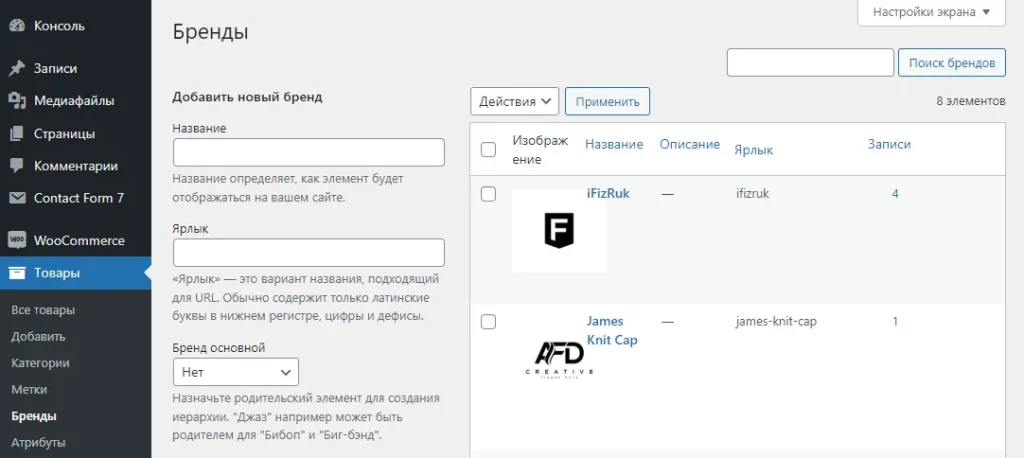Check the James Knit Cap row checkbox

(x=488, y=321)
